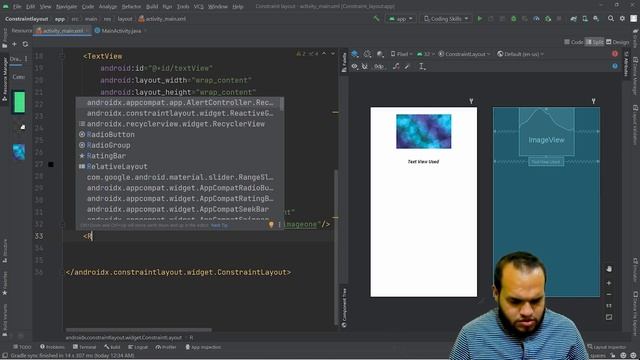
Task: Click the Clear Constraints icon
Action: click(396, 67)
